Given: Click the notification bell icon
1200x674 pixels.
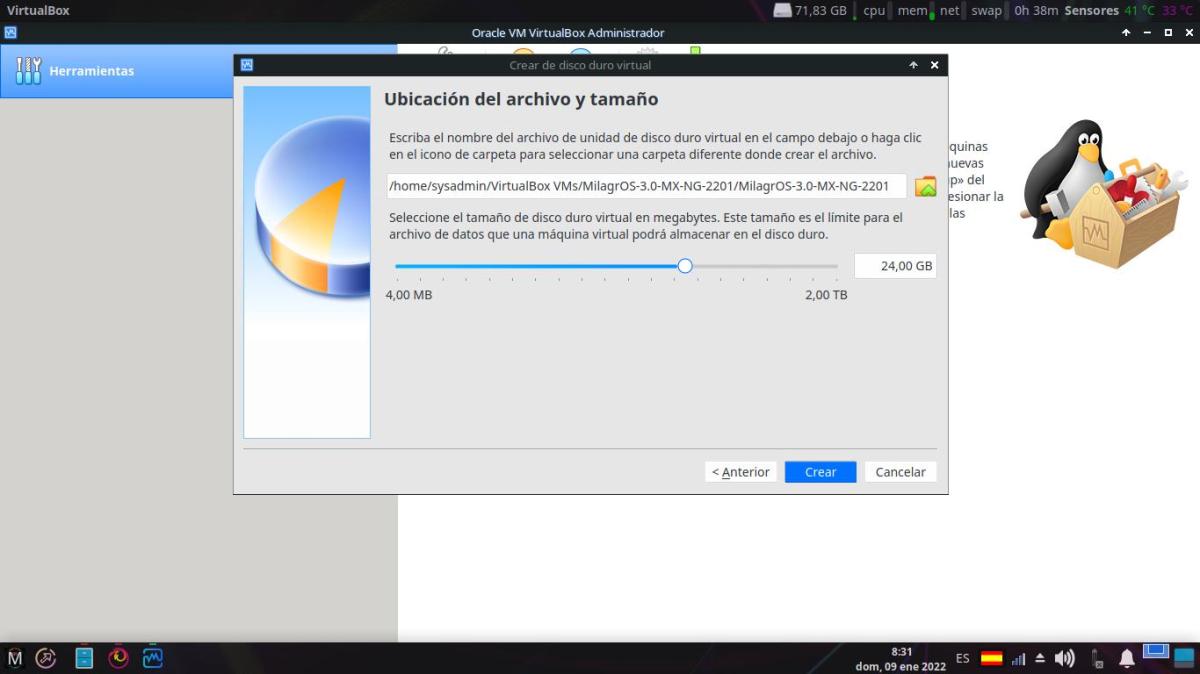Looking at the screenshot, I should pos(1127,658).
